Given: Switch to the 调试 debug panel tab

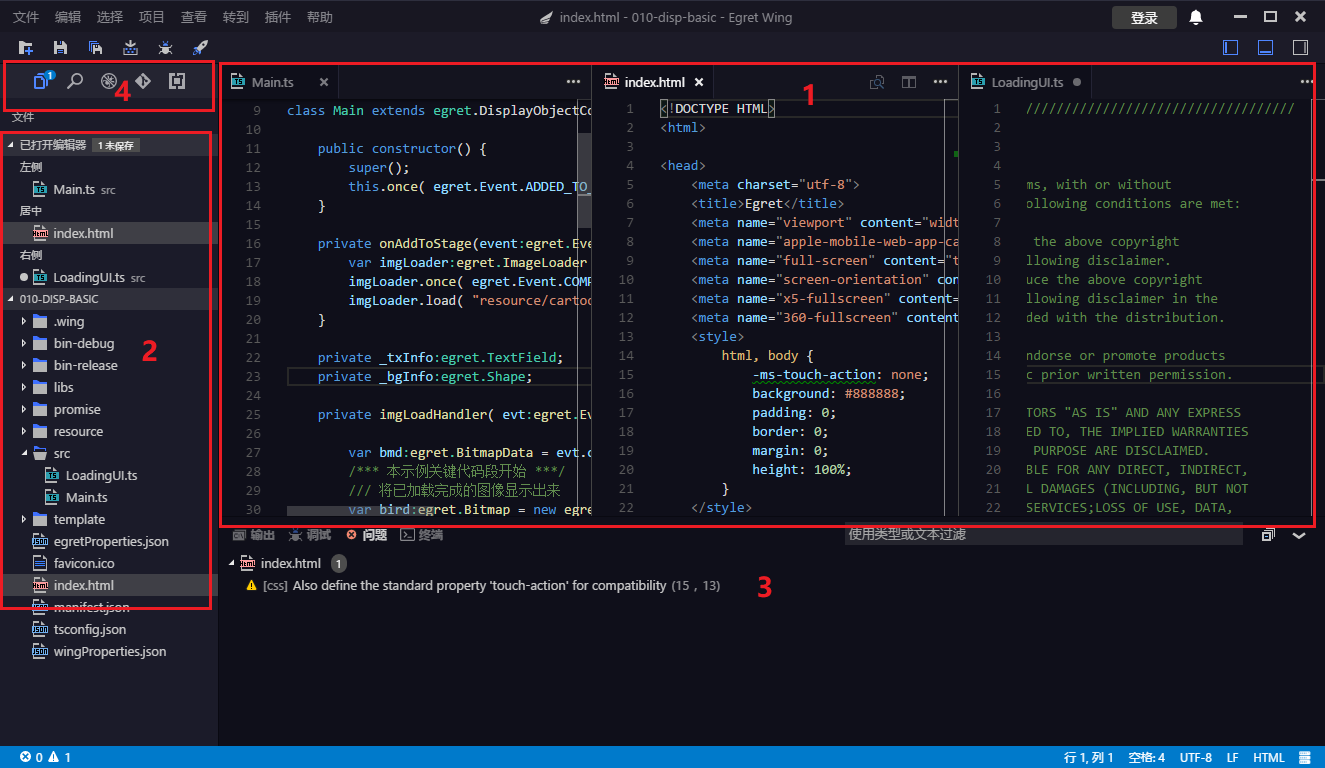Looking at the screenshot, I should [x=309, y=535].
